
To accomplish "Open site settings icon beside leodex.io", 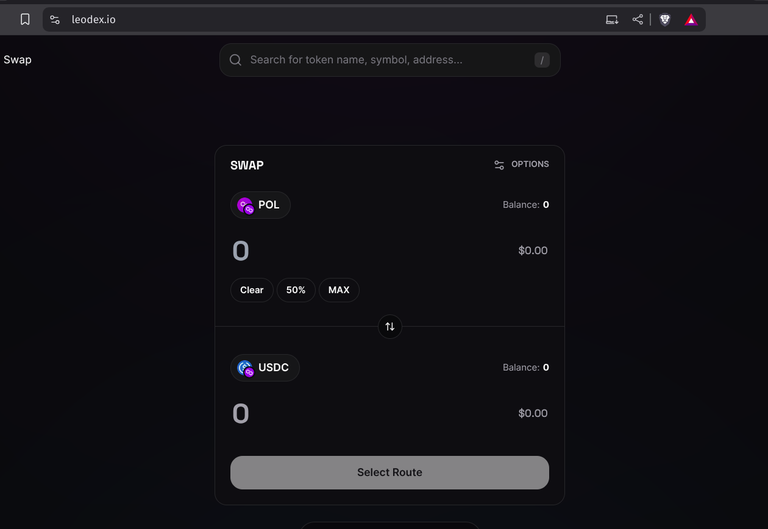I will click(x=55, y=20).
